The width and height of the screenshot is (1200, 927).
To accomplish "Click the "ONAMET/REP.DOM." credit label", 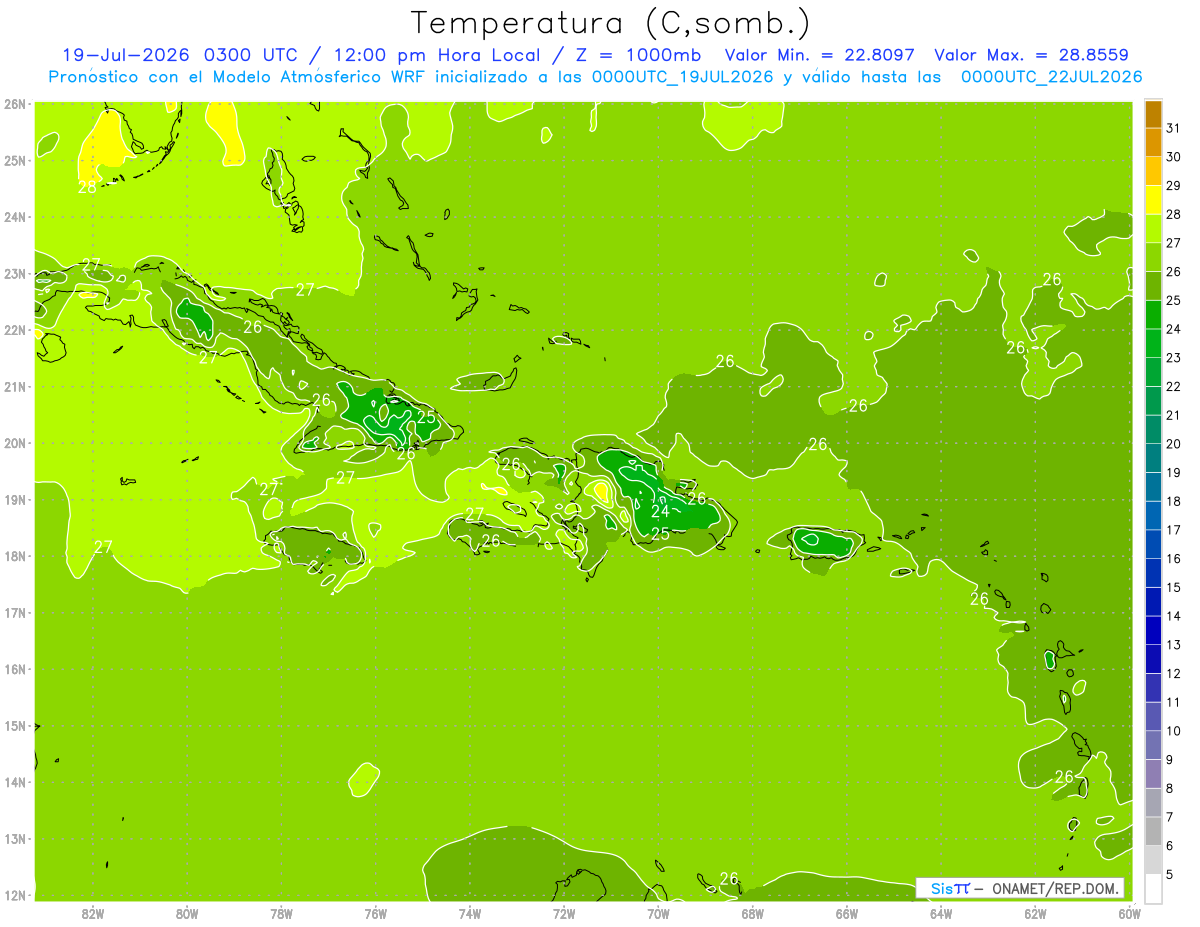I will (x=1055, y=888).
